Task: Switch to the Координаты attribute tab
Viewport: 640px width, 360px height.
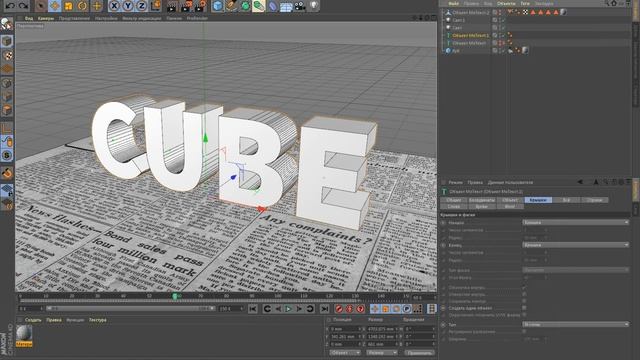Action: pyautogui.click(x=482, y=200)
